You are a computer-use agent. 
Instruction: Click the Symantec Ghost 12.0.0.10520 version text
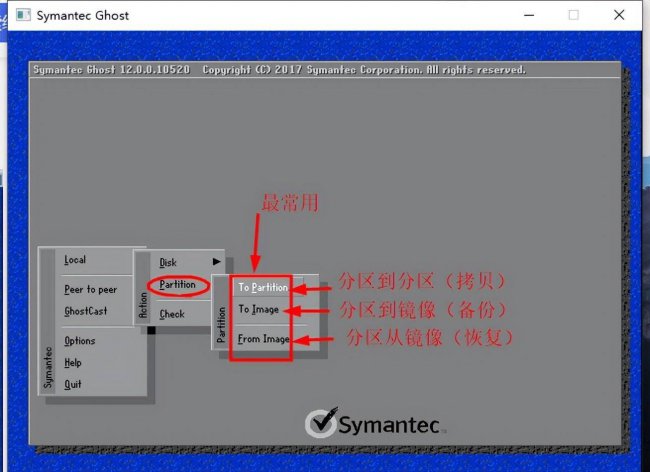[x=112, y=70]
